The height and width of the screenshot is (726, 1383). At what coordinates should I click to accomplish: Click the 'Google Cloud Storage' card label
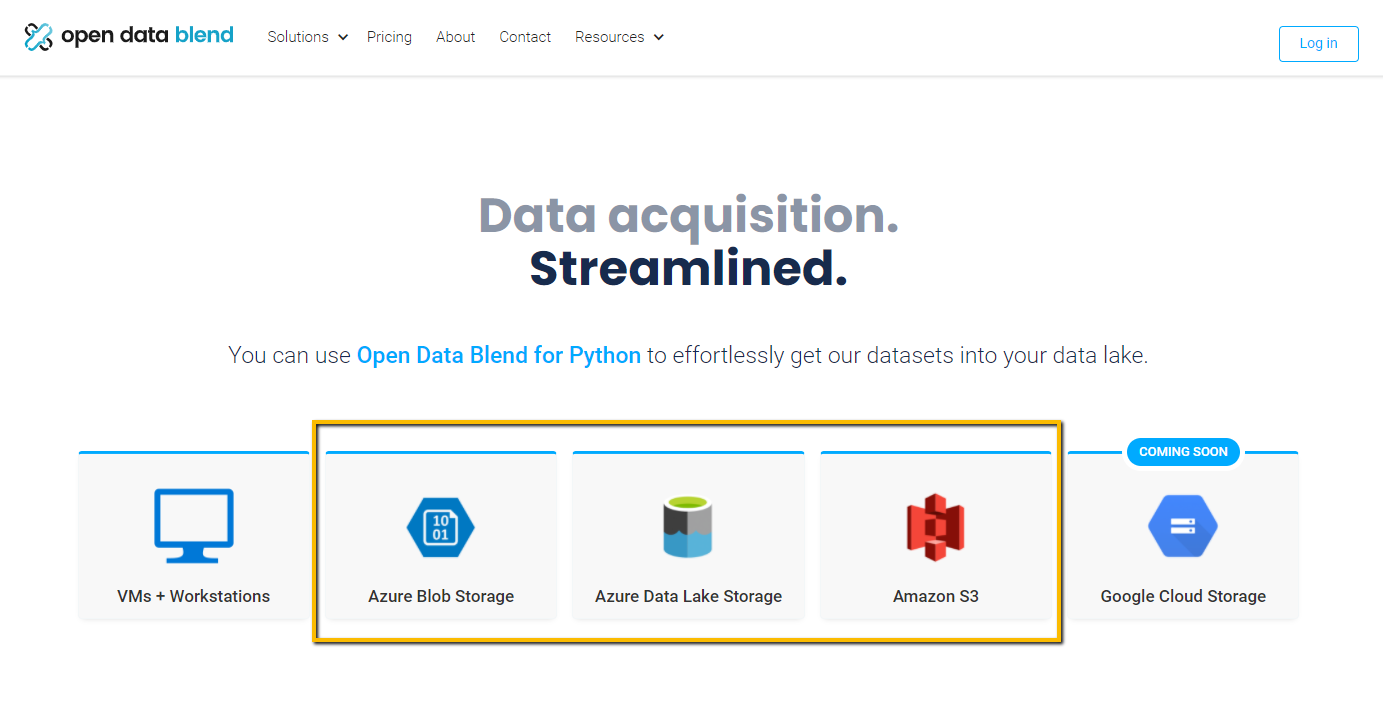click(x=1183, y=596)
